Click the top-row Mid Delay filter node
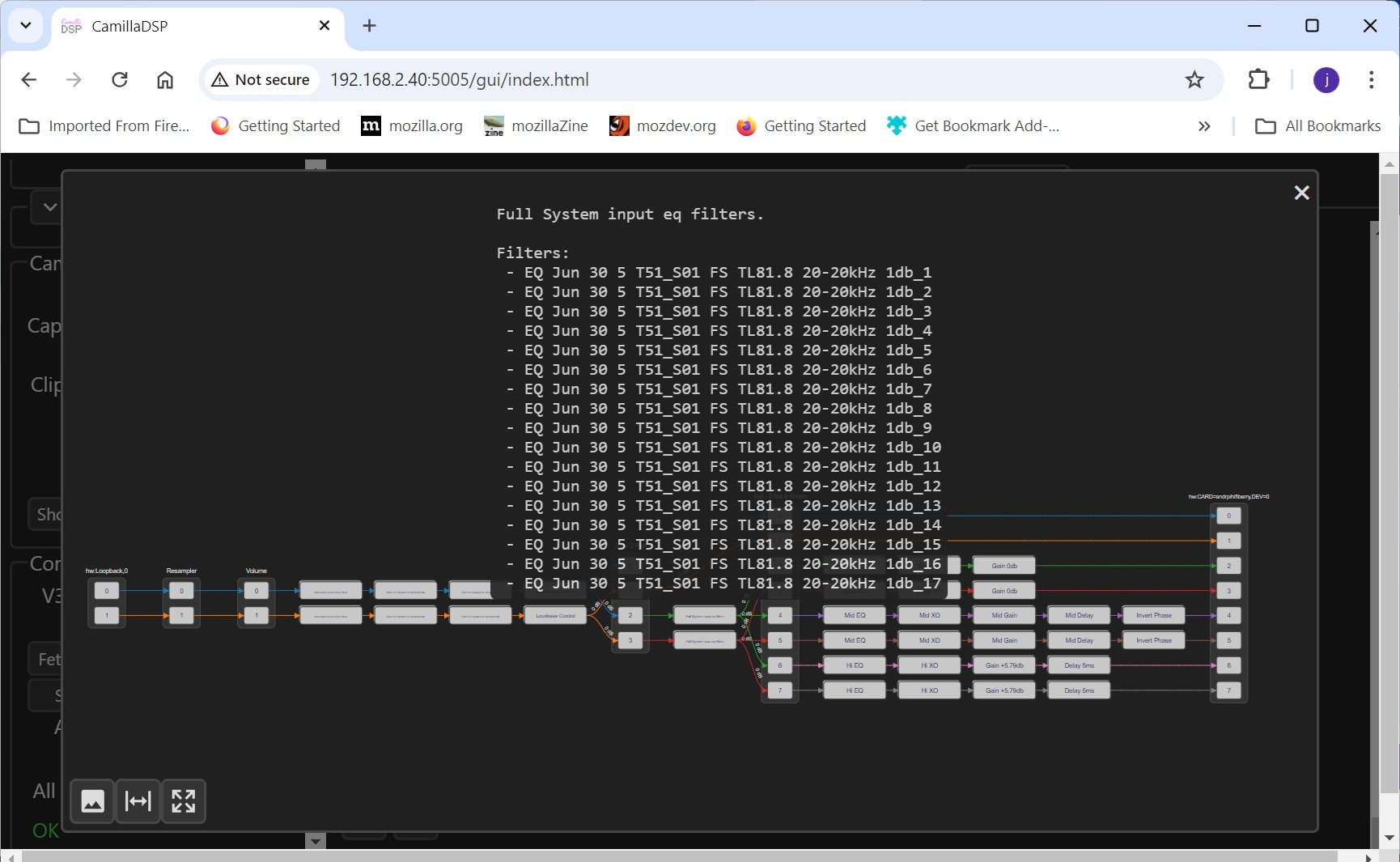Viewport: 1400px width, 862px height. click(x=1079, y=616)
